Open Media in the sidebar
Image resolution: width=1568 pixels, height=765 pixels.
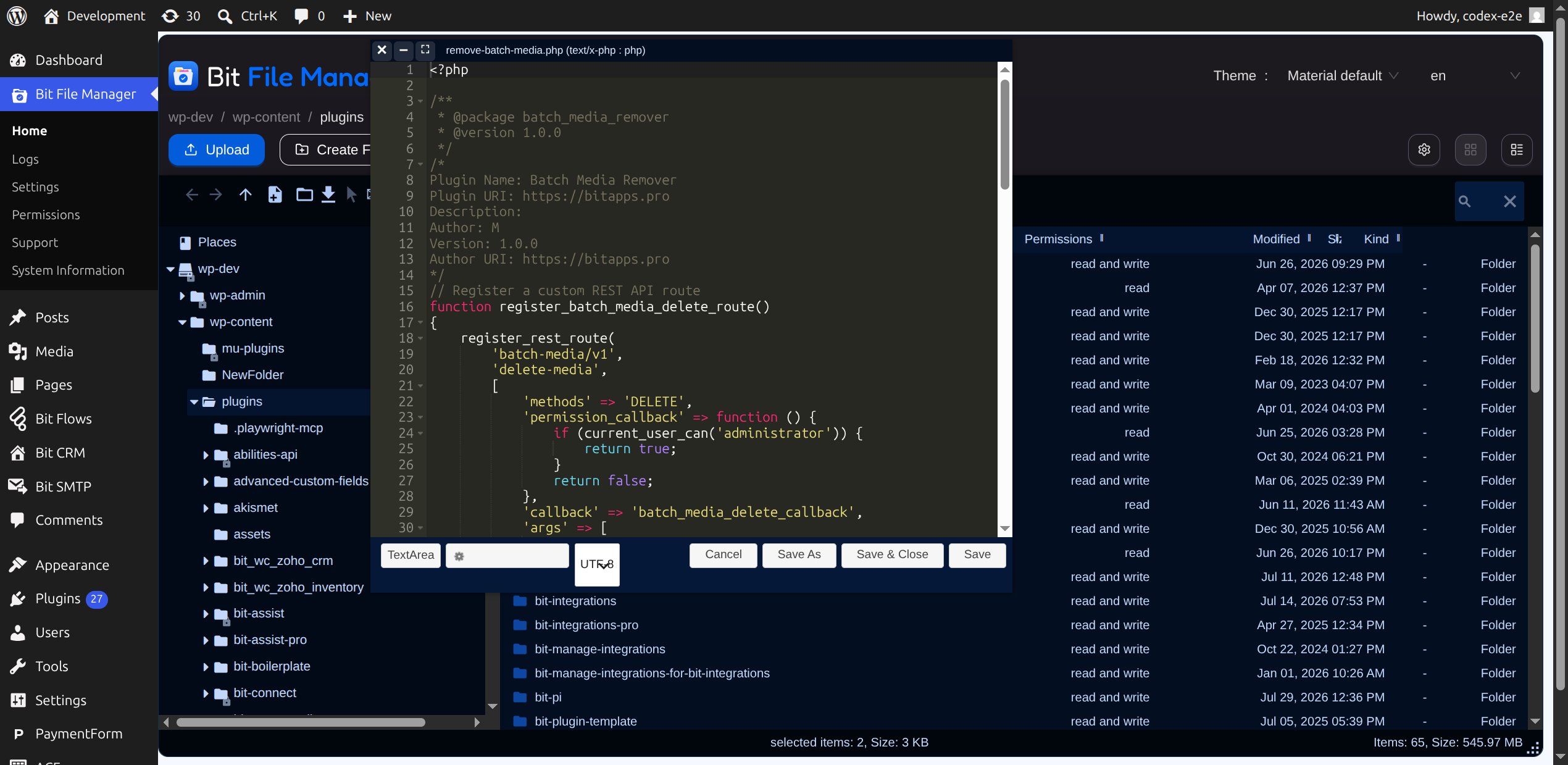click(54, 351)
